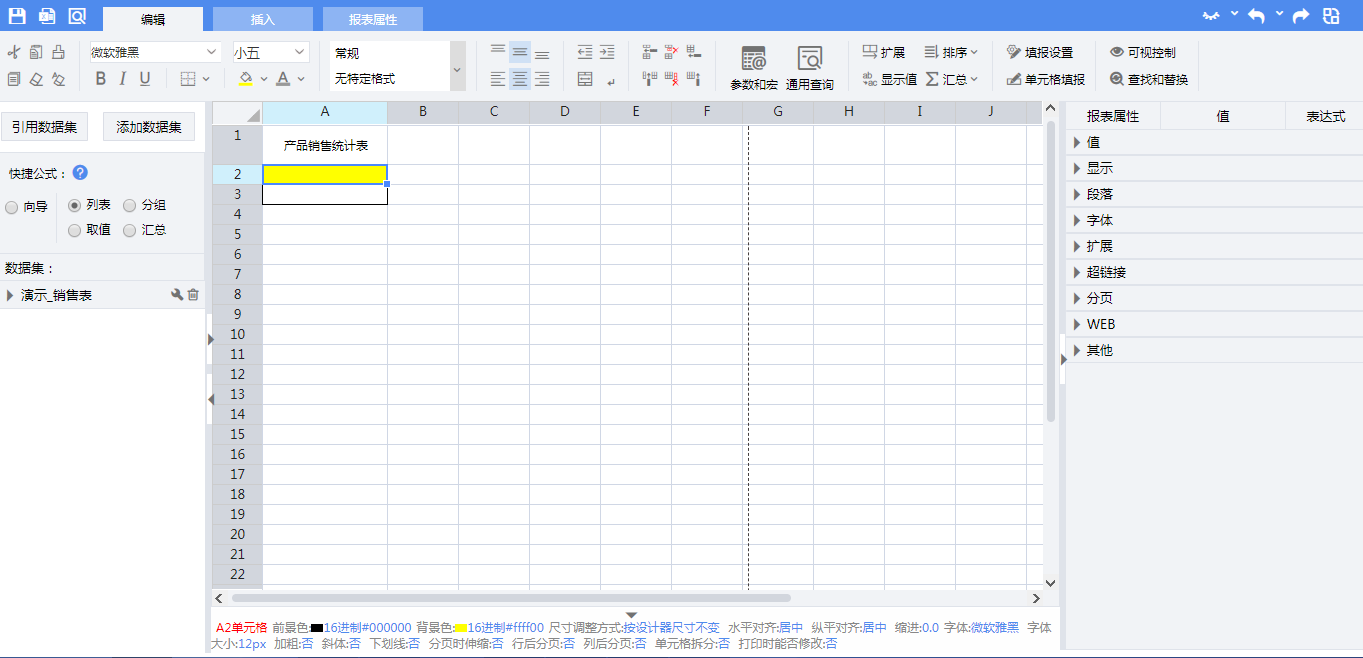Click the preview magnifier icon in the title bar
The height and width of the screenshot is (658, 1363).
tap(77, 16)
